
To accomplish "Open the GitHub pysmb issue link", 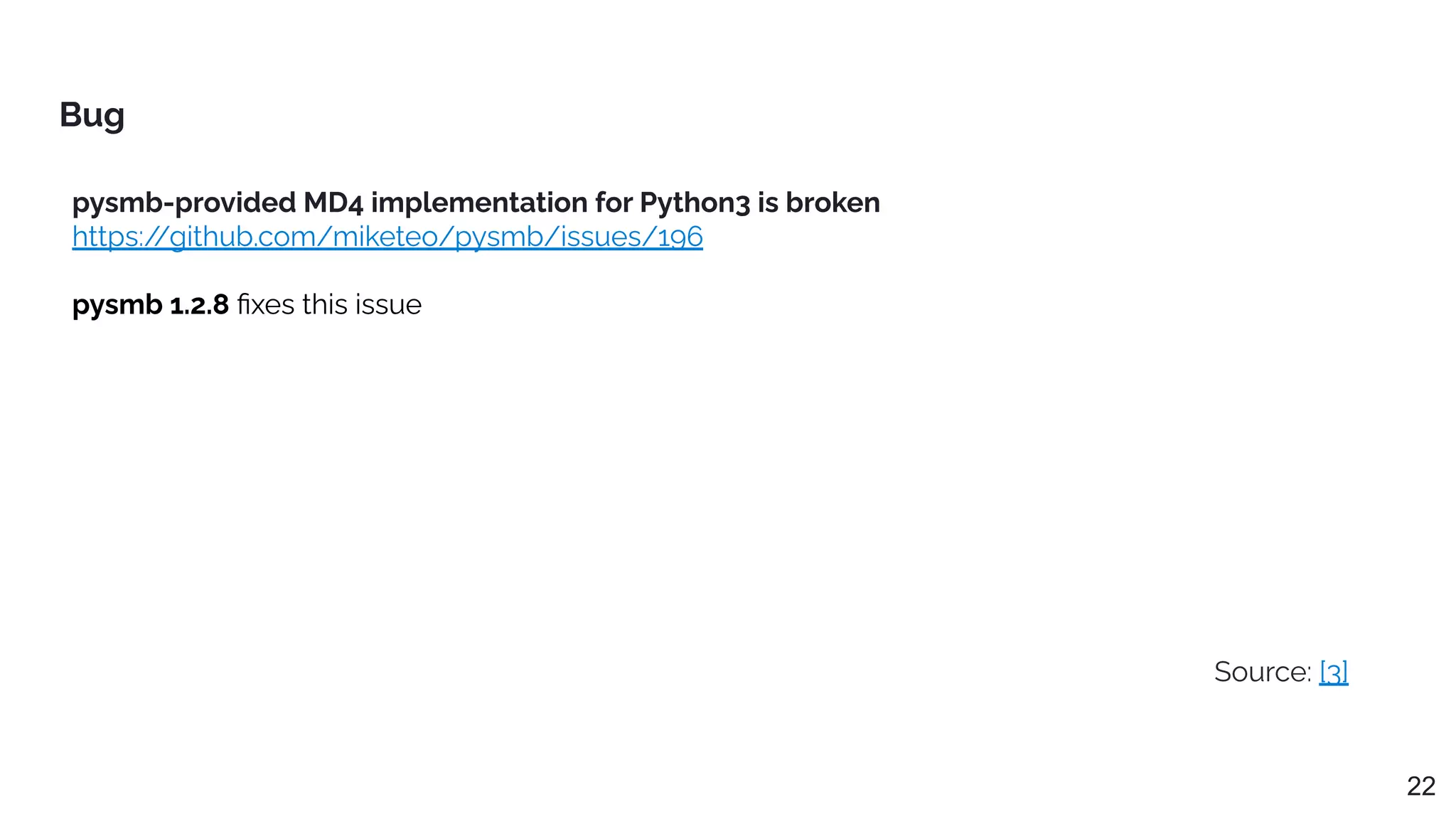I will click(387, 237).
